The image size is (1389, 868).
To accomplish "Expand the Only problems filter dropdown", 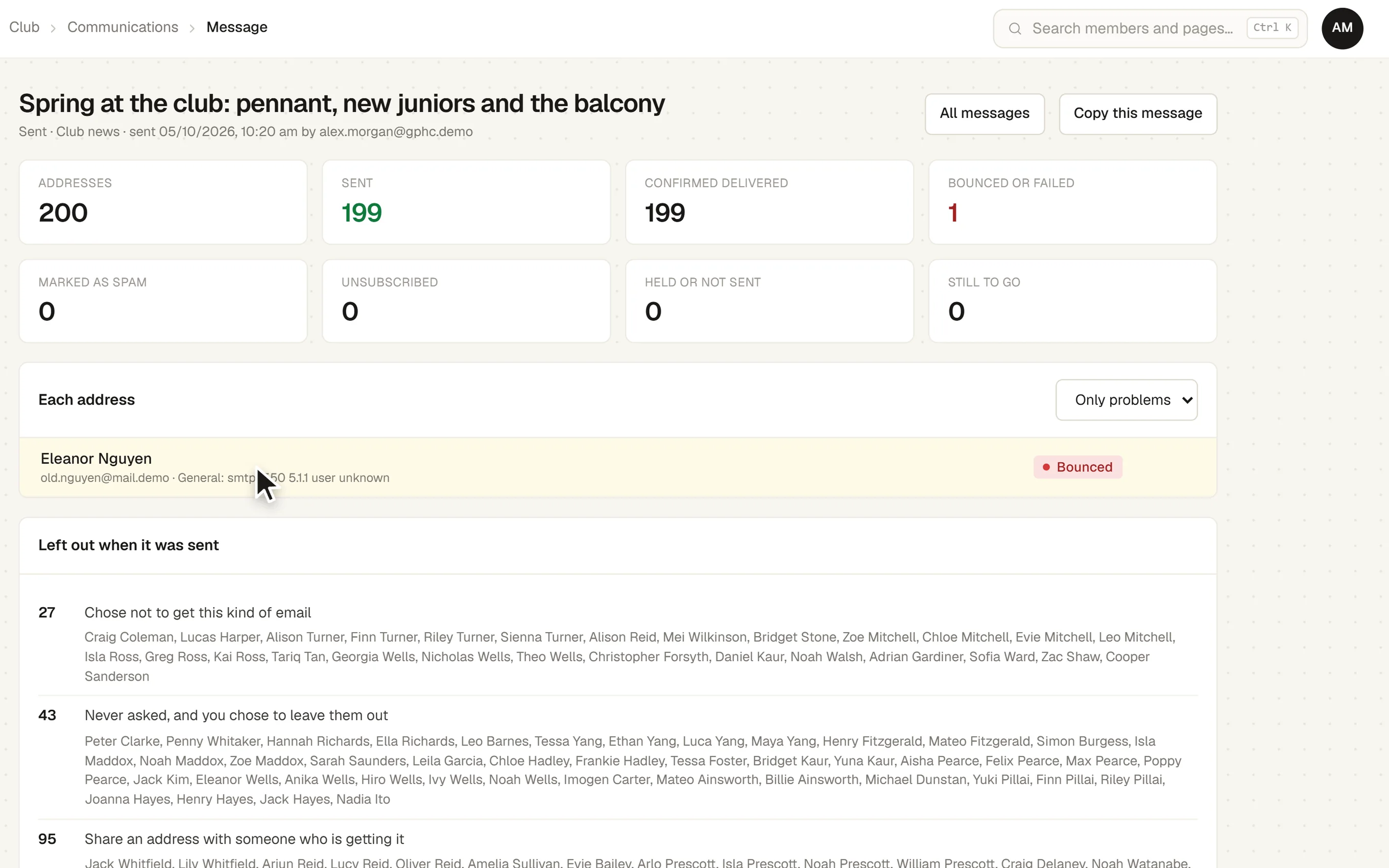I will coord(1126,400).
